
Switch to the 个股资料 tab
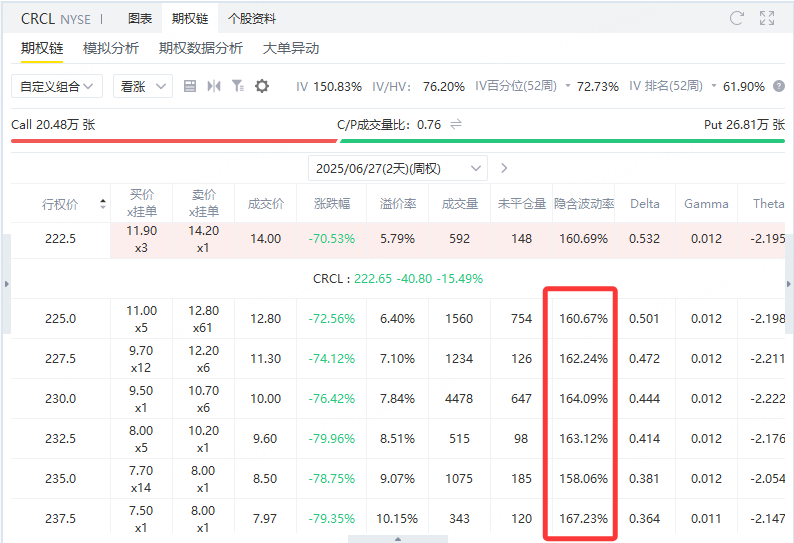tap(252, 19)
